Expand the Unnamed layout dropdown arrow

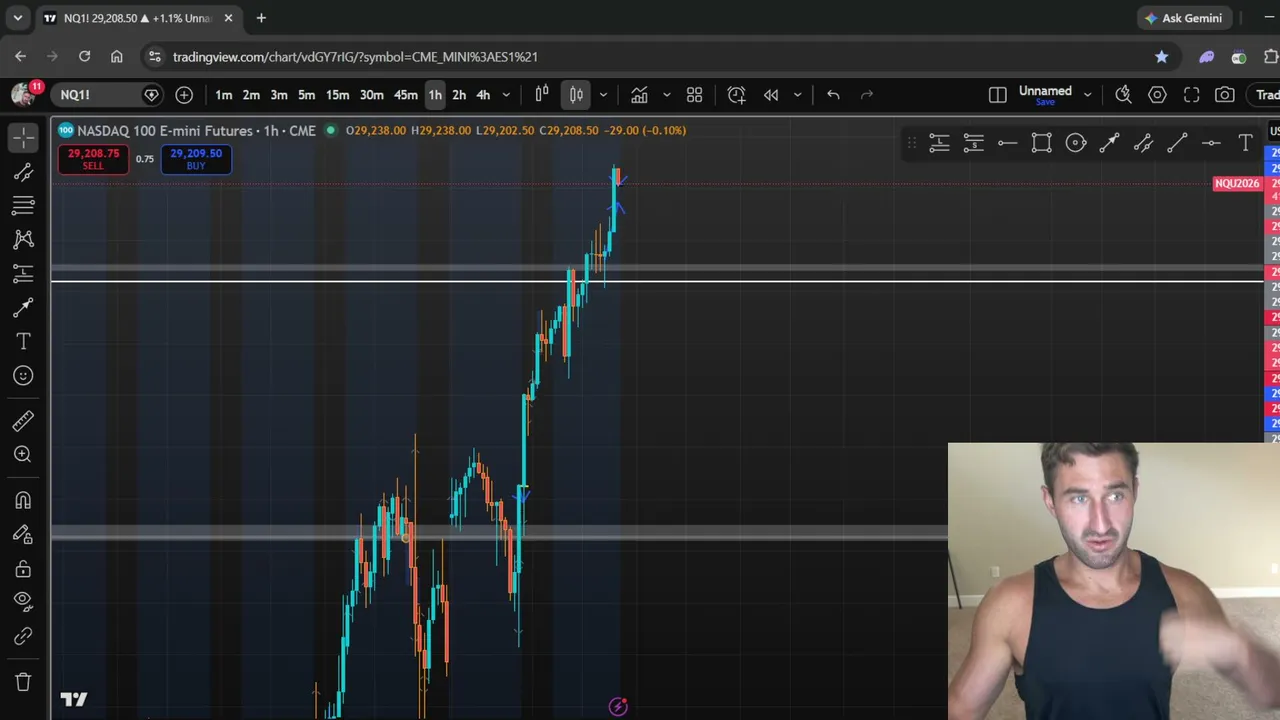tap(1088, 95)
